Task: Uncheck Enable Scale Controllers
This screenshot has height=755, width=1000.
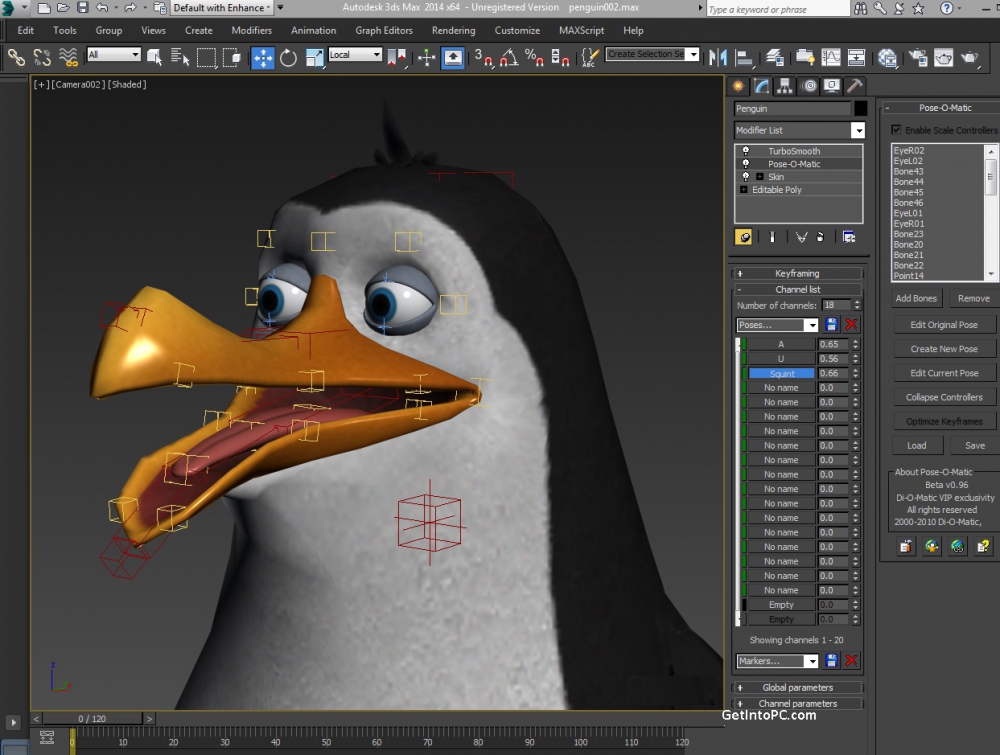Action: pos(896,130)
